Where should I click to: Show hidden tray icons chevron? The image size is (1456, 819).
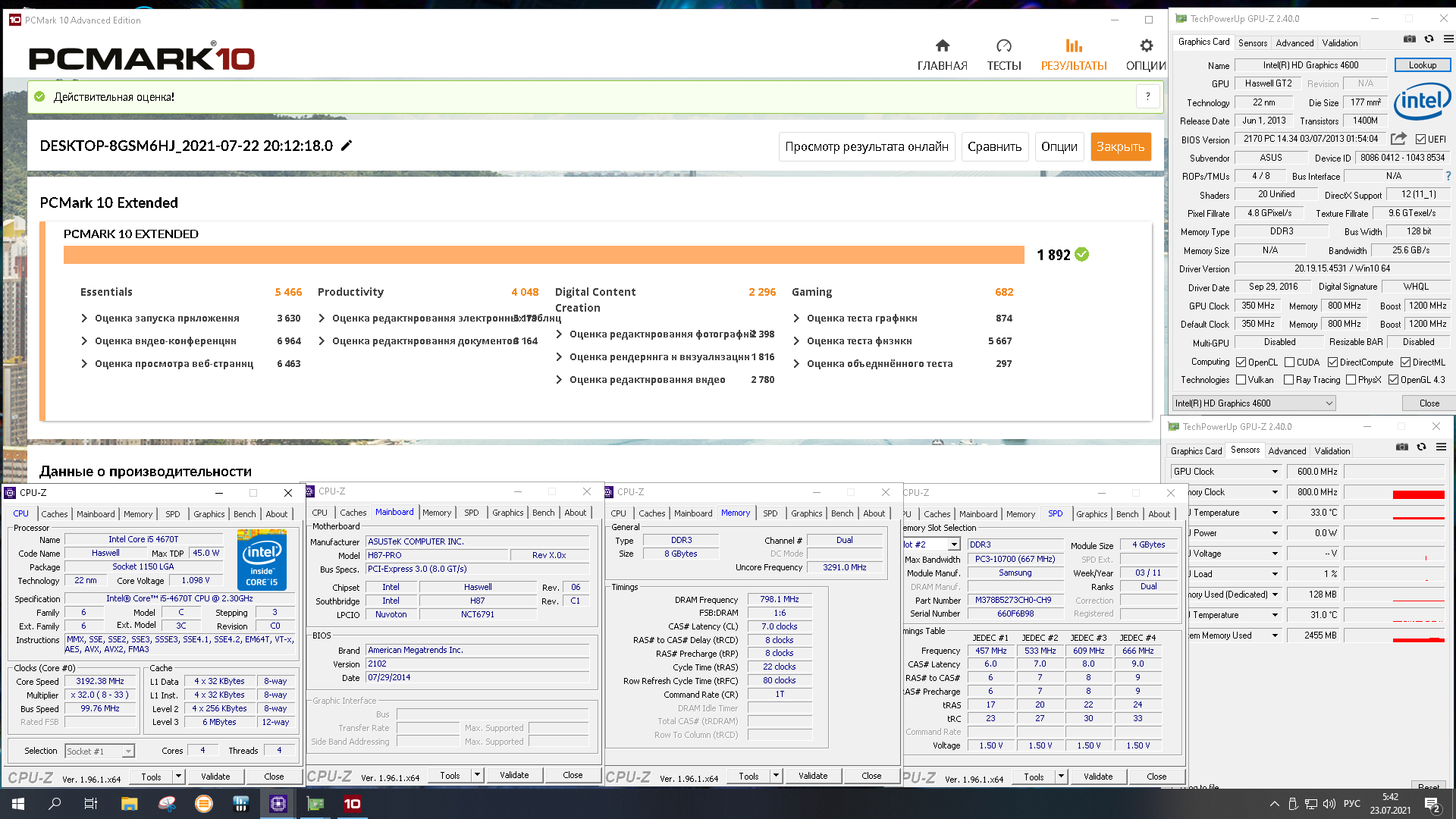tap(1274, 804)
